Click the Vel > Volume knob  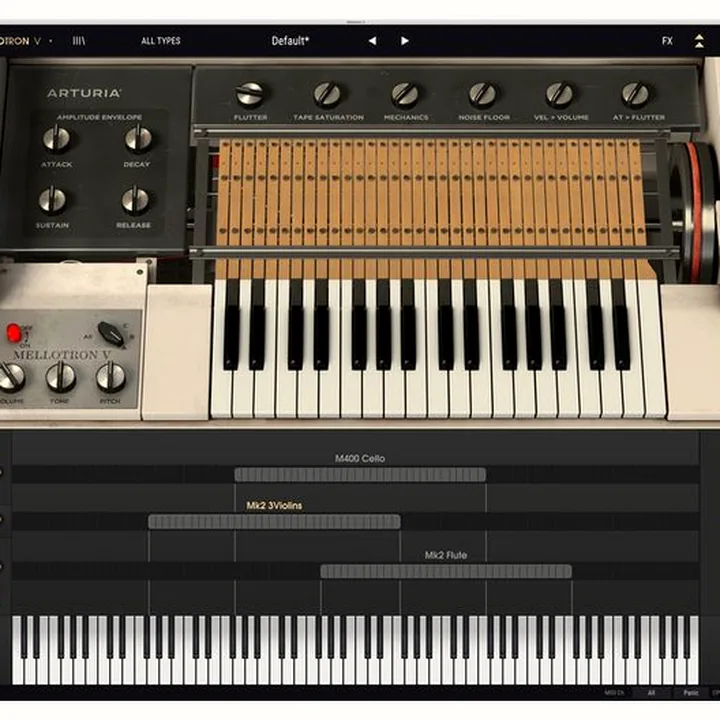coord(560,94)
